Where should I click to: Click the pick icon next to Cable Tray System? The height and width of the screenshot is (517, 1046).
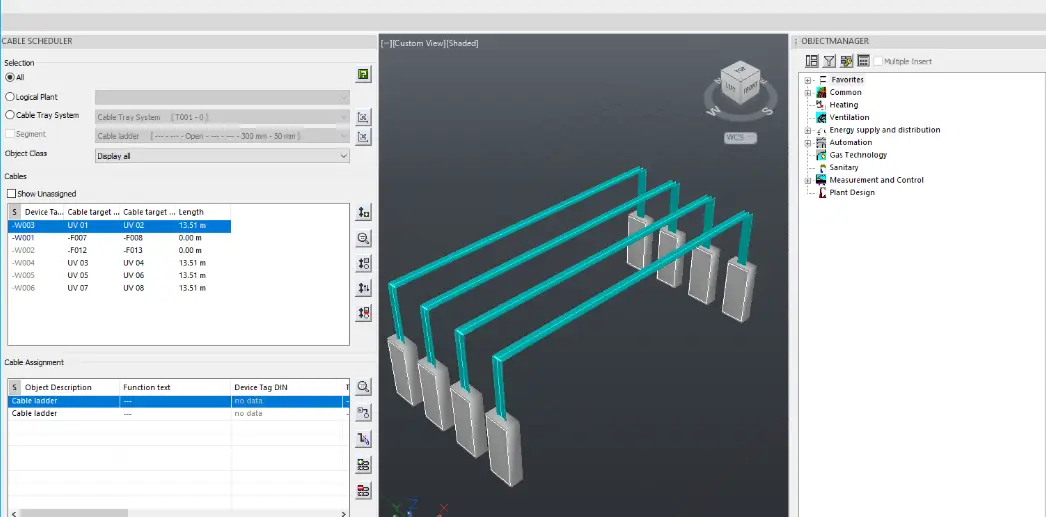click(364, 116)
